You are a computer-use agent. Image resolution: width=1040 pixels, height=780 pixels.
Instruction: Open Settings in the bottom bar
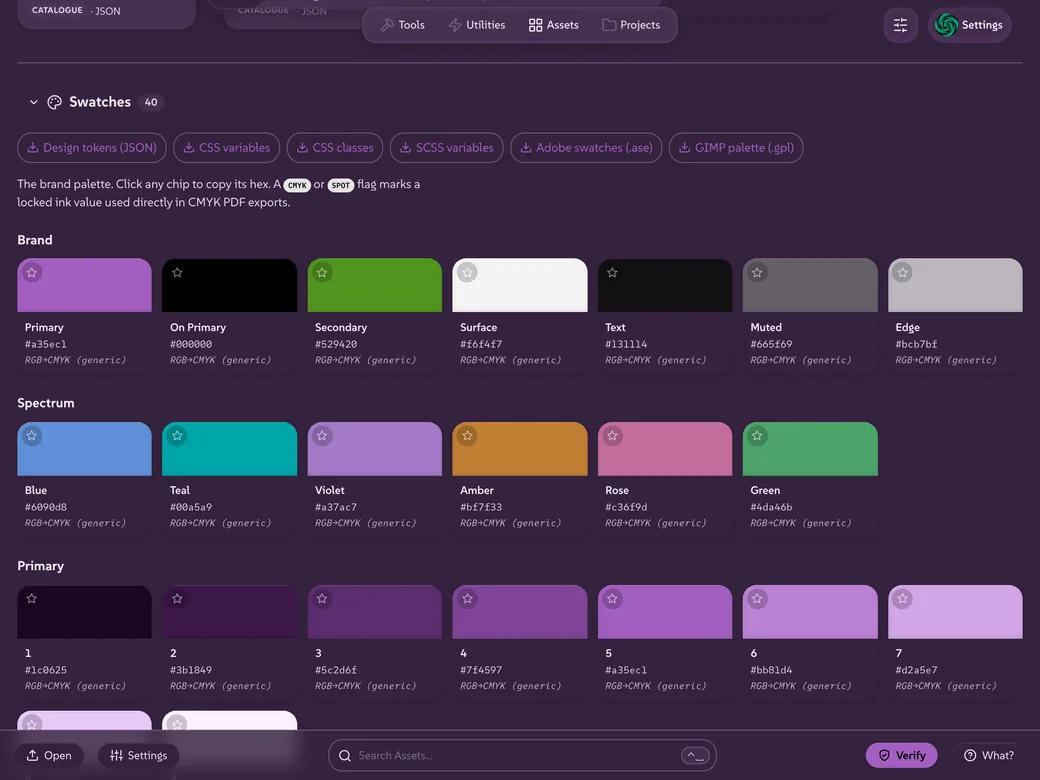click(x=139, y=755)
